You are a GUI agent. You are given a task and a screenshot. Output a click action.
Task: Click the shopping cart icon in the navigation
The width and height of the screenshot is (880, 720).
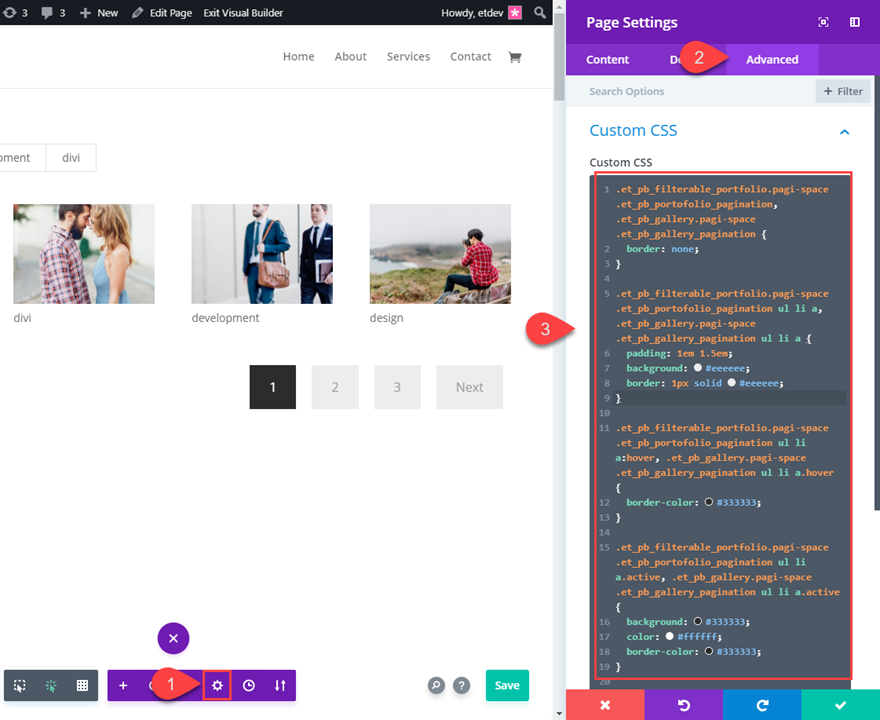point(514,57)
